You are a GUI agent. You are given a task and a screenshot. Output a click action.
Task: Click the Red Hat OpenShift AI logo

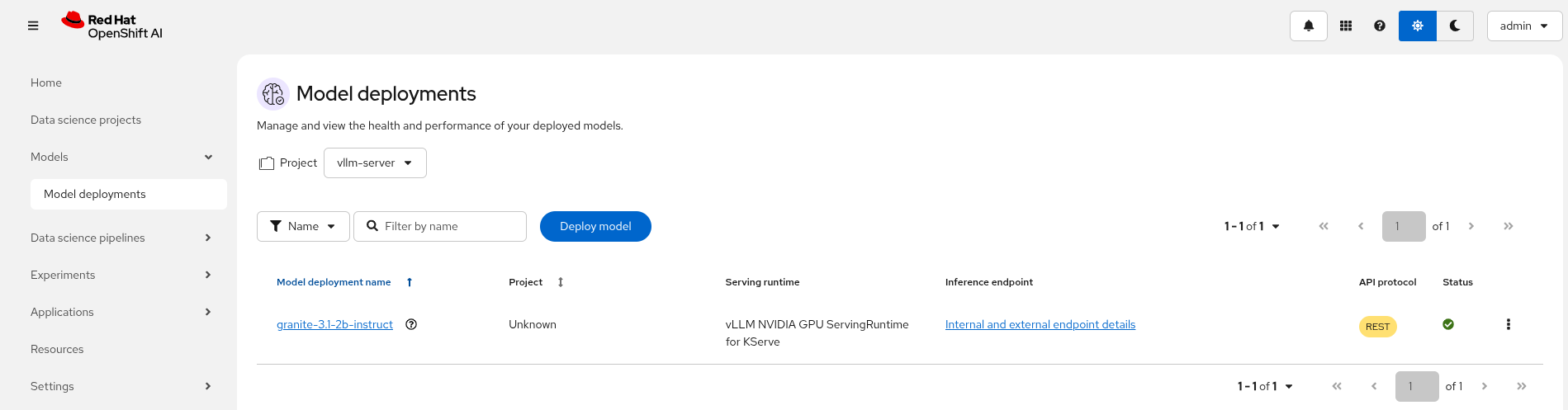coord(112,26)
